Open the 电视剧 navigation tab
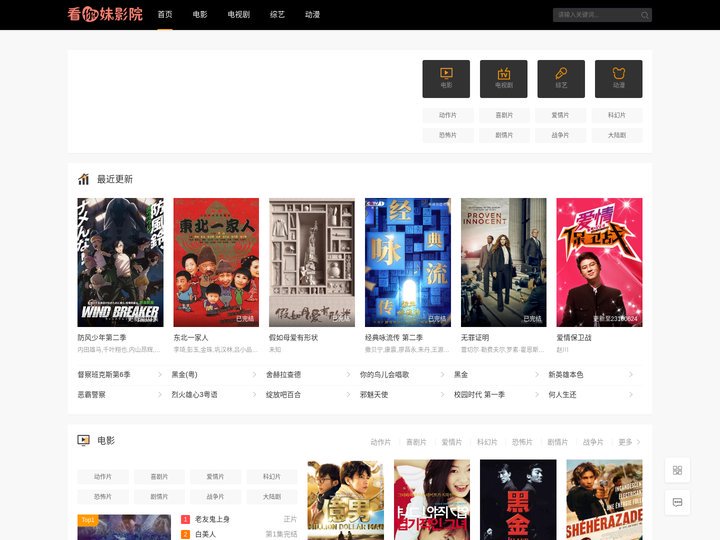720x540 pixels. click(239, 15)
